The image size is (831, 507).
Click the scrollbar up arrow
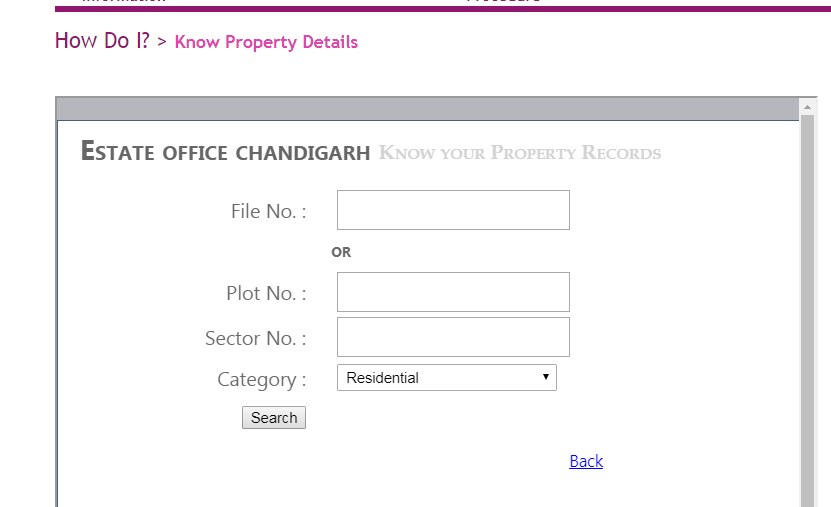[808, 106]
